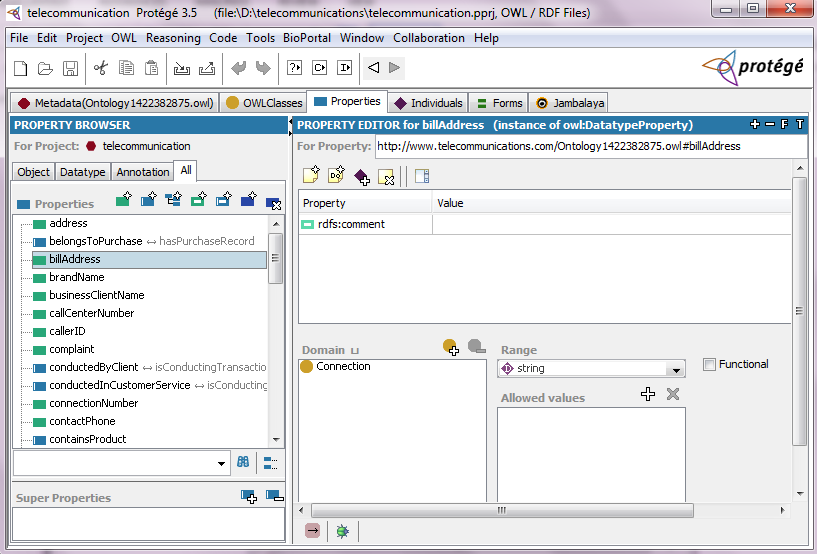
Task: Click the property editor horizontal scrollbar
Action: point(502,510)
